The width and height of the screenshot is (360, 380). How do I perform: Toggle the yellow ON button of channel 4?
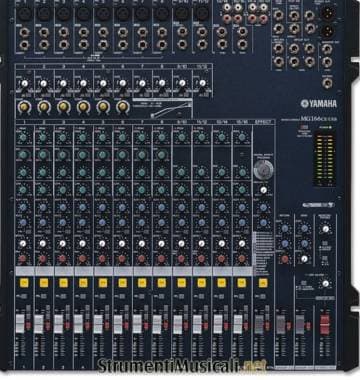83,283
